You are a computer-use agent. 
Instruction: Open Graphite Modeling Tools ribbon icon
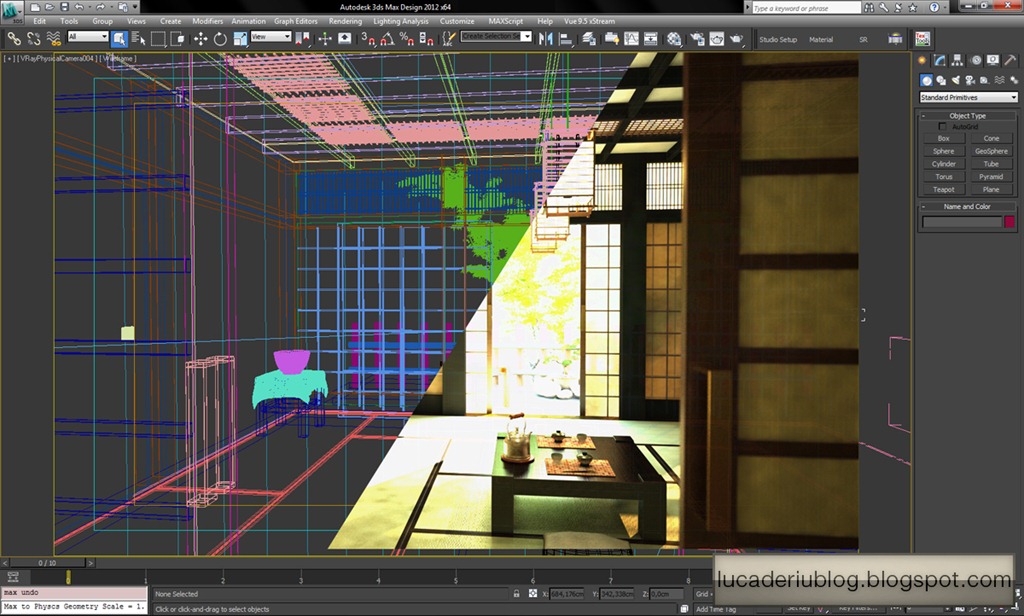coord(612,39)
